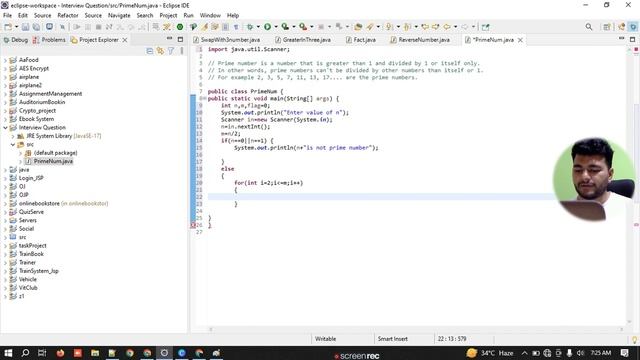Open the Run menu
The height and width of the screenshot is (360, 640).
(189, 16)
